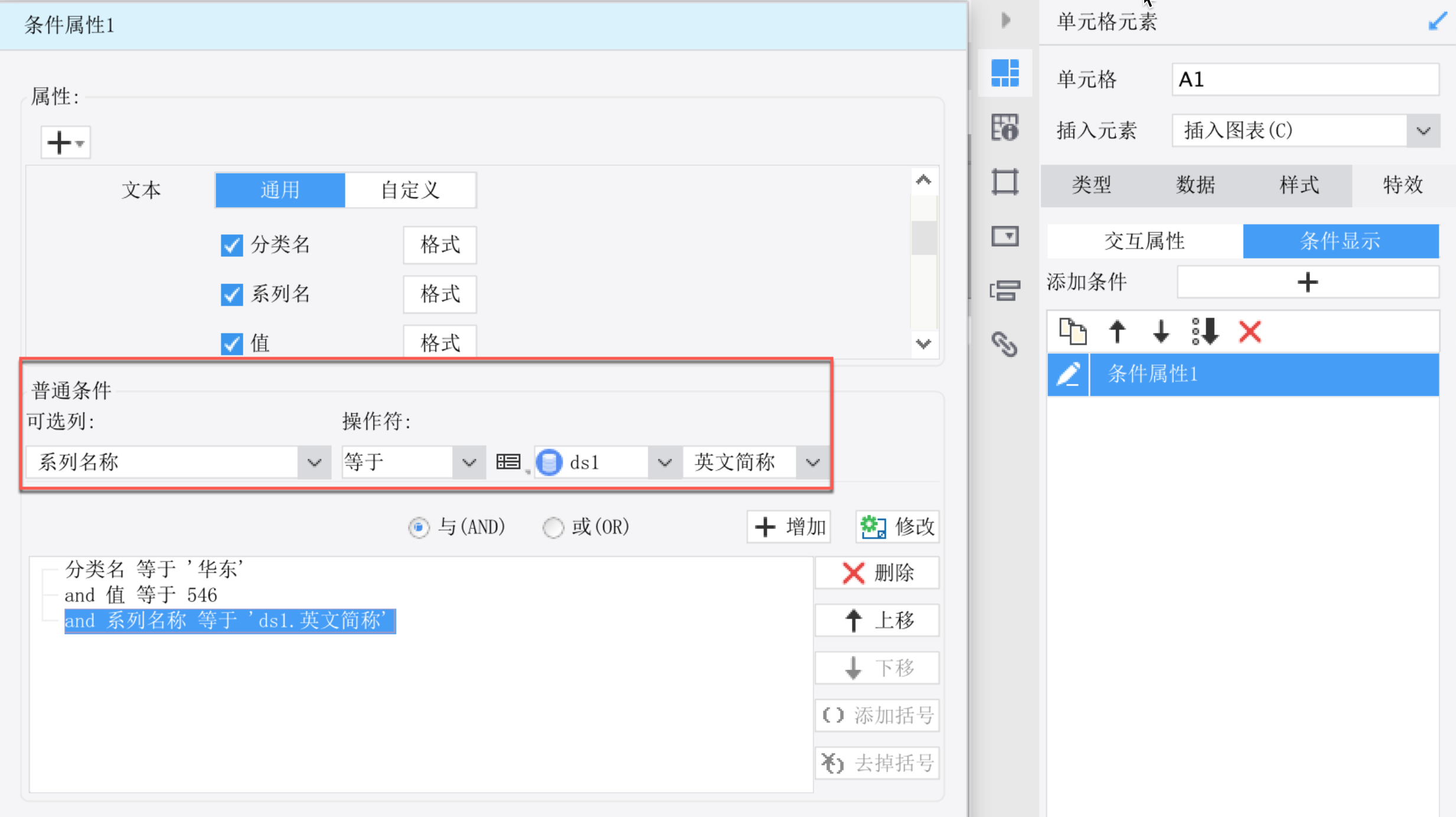Open the 等于 operator dropdown

(469, 462)
